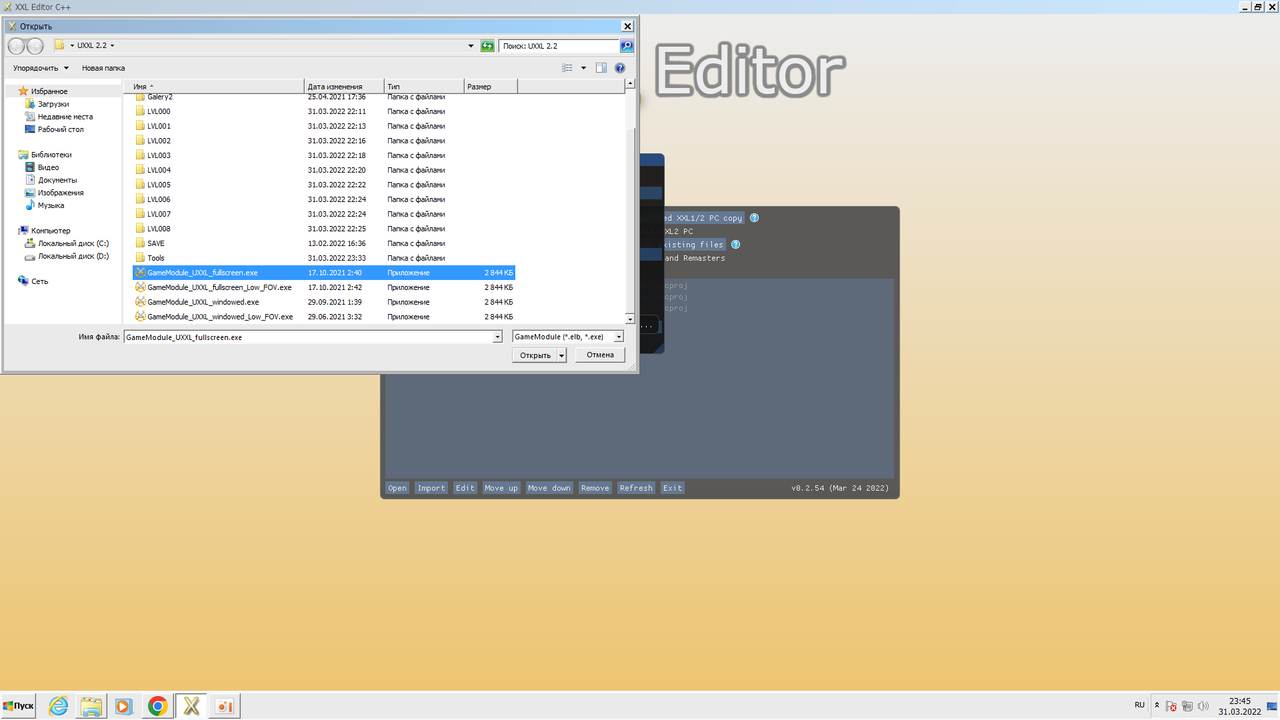Open the arrow beside the Открыть button
The height and width of the screenshot is (720, 1280).
[562, 355]
